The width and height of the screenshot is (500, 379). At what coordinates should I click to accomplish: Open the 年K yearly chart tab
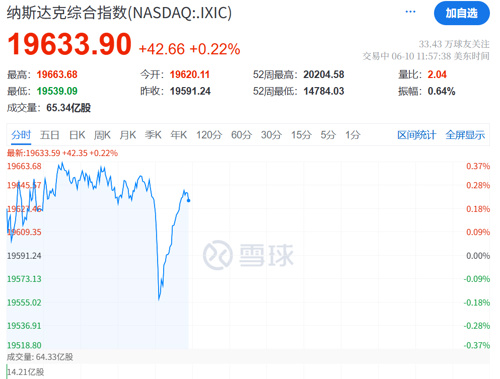click(x=179, y=135)
